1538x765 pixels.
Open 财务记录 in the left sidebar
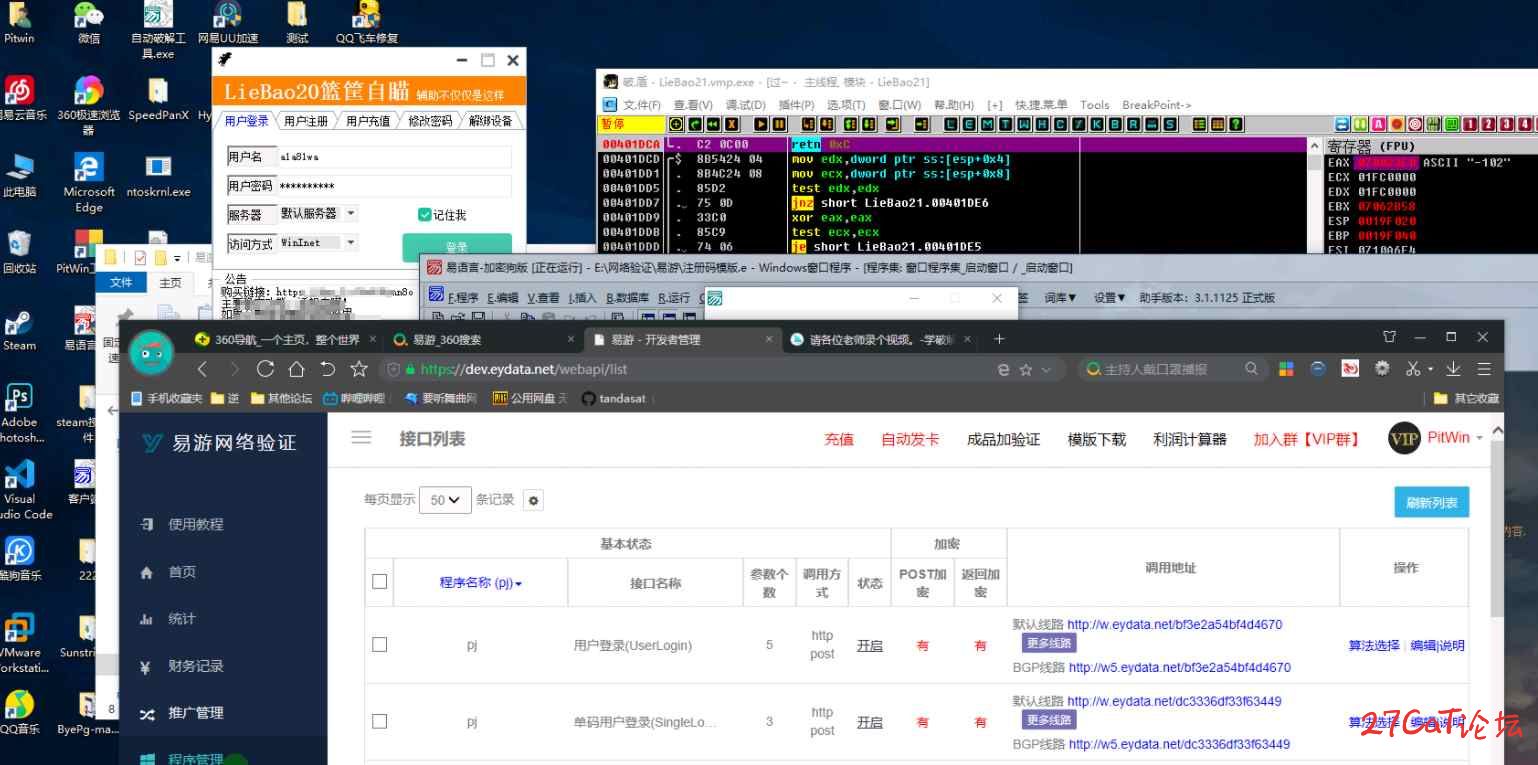(195, 666)
